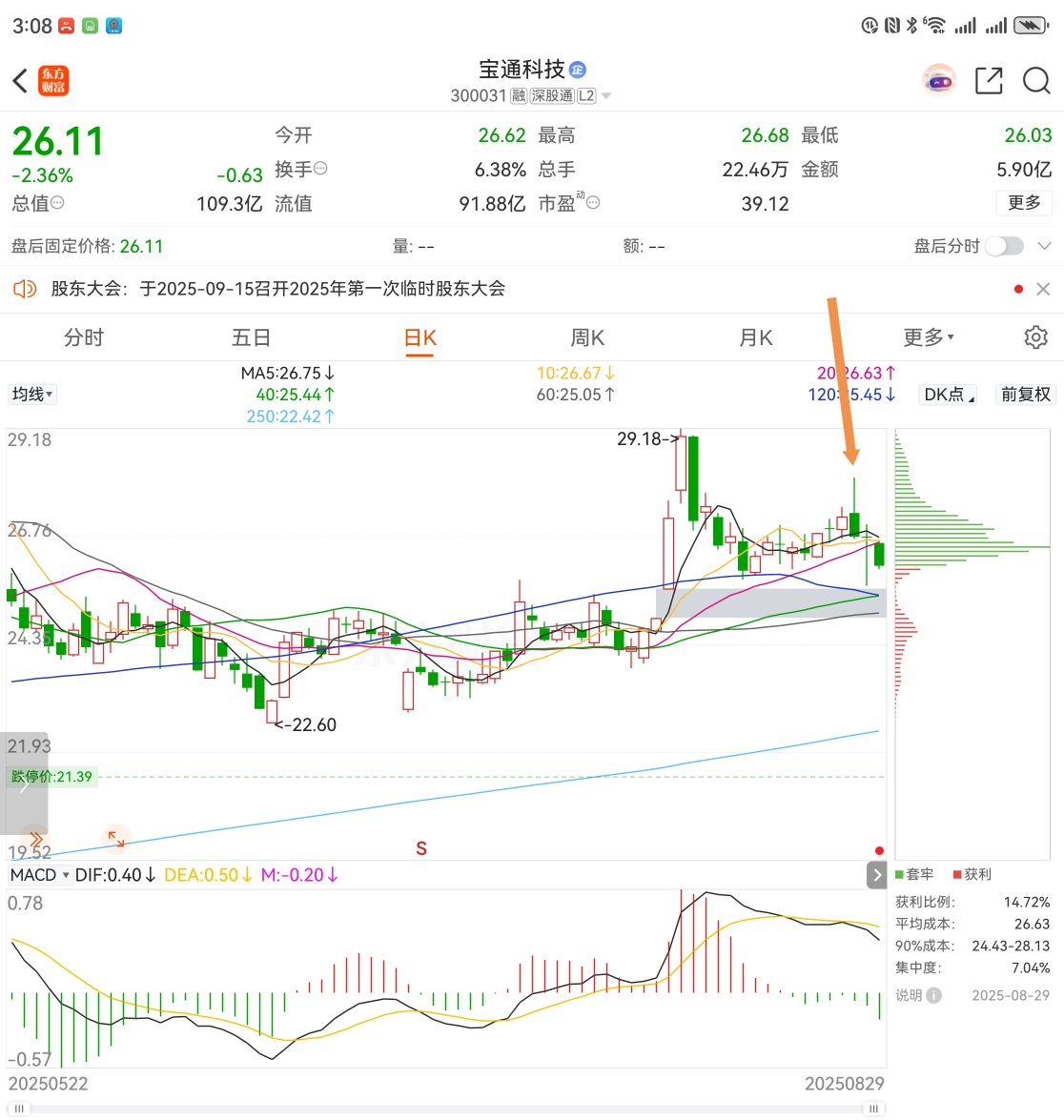Tap the double-chevron icon at chart bottom-left

35,838
